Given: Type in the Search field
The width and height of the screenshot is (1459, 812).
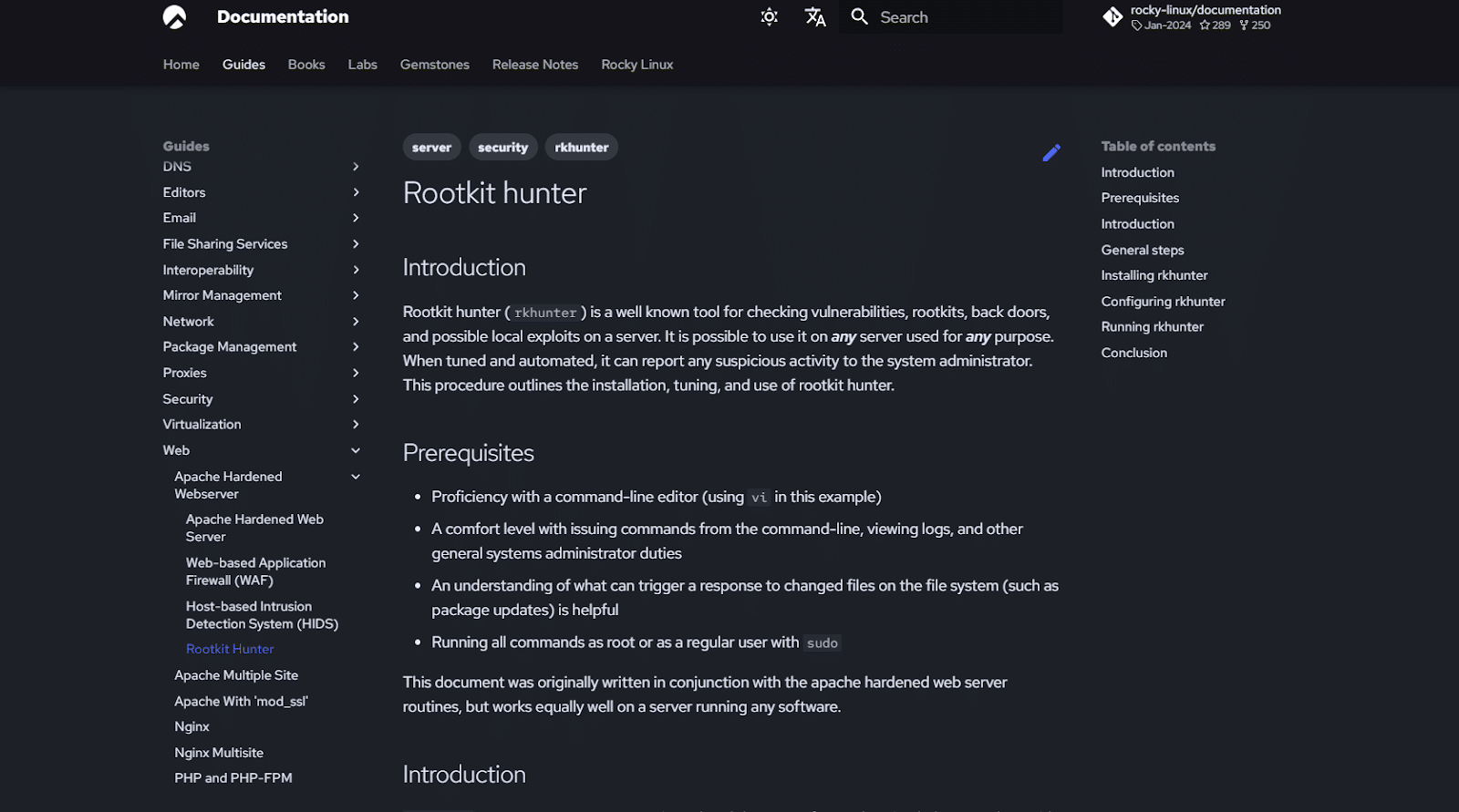Looking at the screenshot, I should 967,17.
